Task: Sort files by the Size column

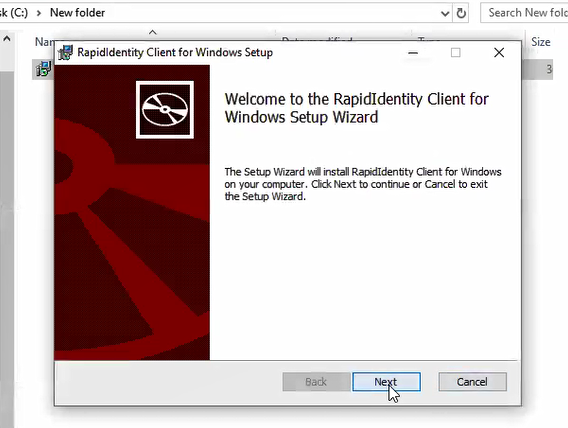Action: click(x=541, y=42)
